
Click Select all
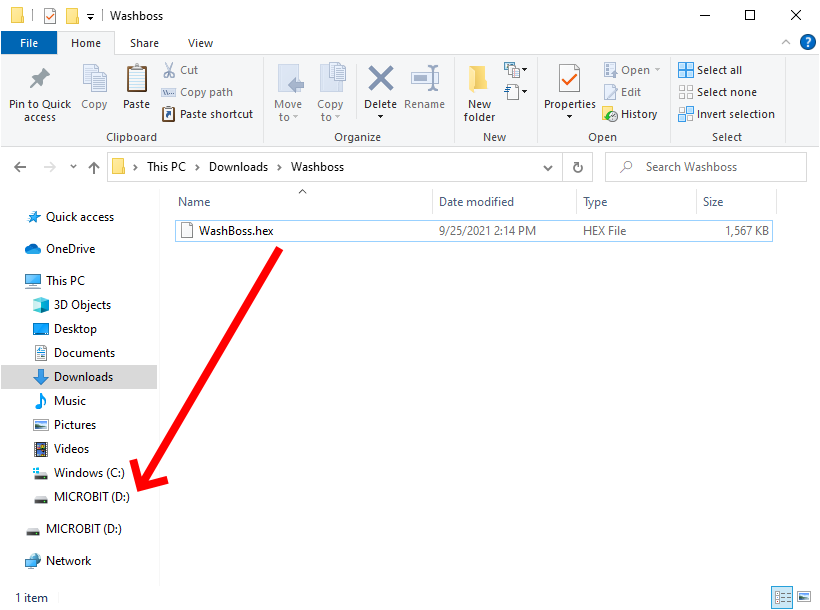[x=710, y=70]
